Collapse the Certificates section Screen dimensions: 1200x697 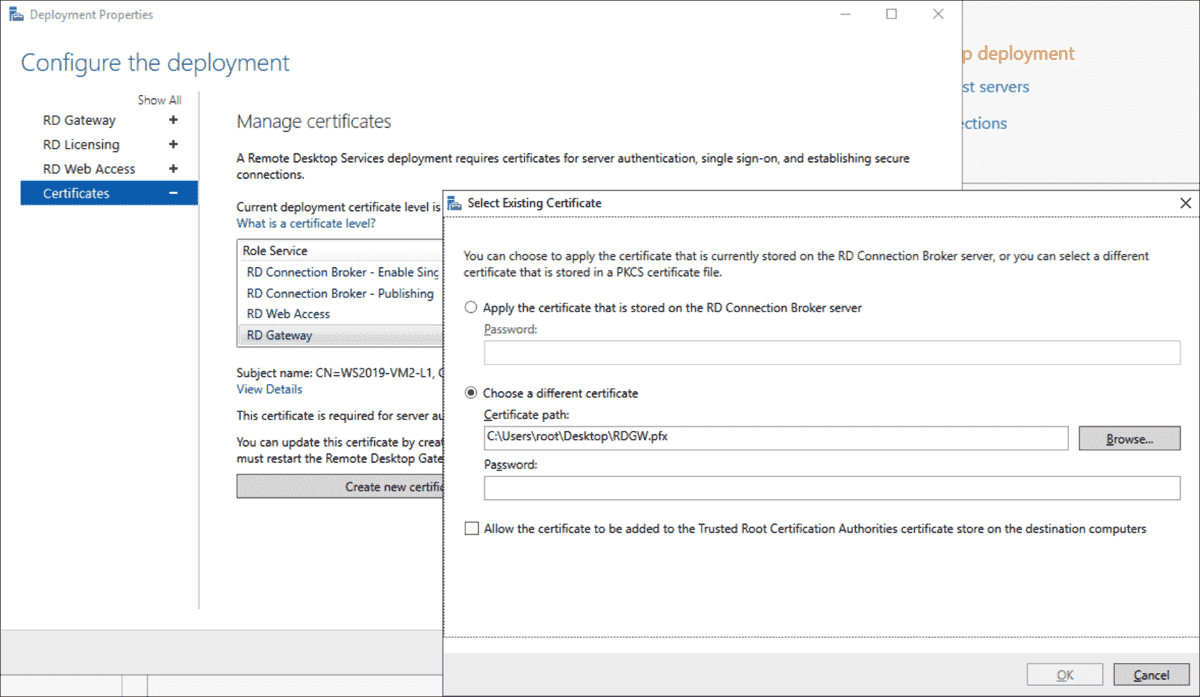click(172, 192)
